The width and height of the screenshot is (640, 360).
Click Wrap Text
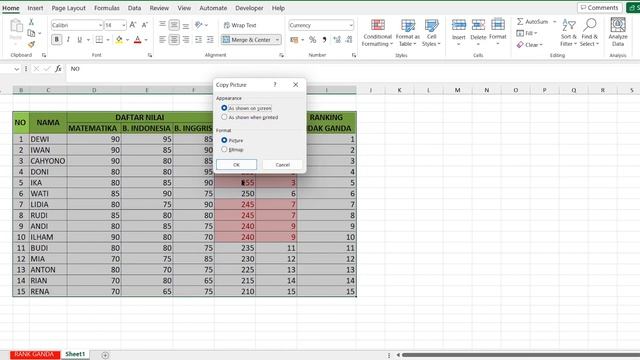[x=240, y=25]
